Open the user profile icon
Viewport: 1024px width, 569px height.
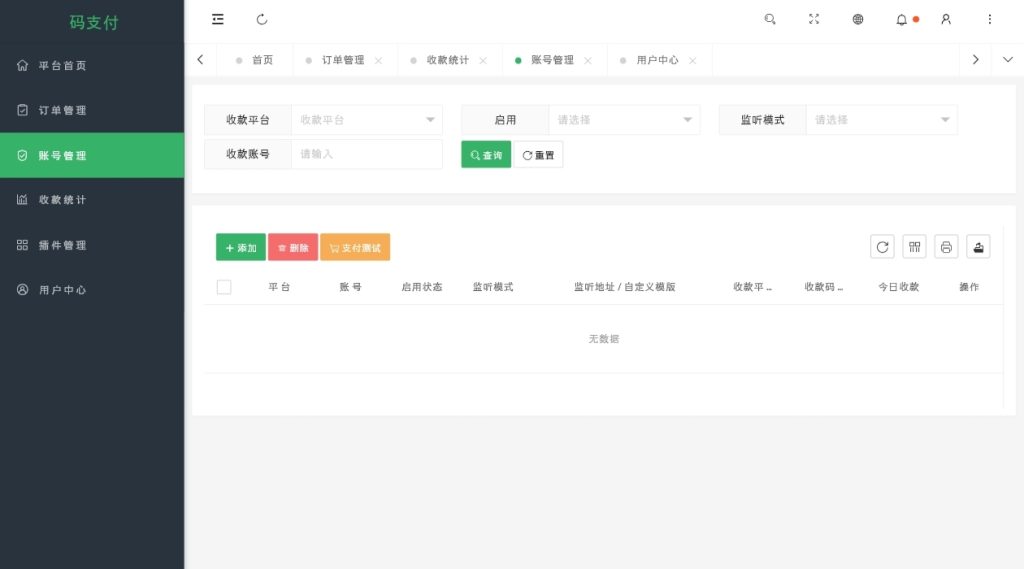946,20
